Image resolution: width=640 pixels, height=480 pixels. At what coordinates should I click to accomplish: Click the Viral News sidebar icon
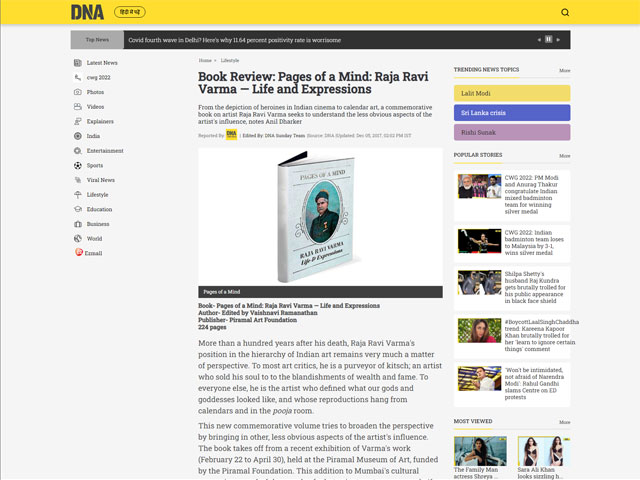tap(78, 180)
